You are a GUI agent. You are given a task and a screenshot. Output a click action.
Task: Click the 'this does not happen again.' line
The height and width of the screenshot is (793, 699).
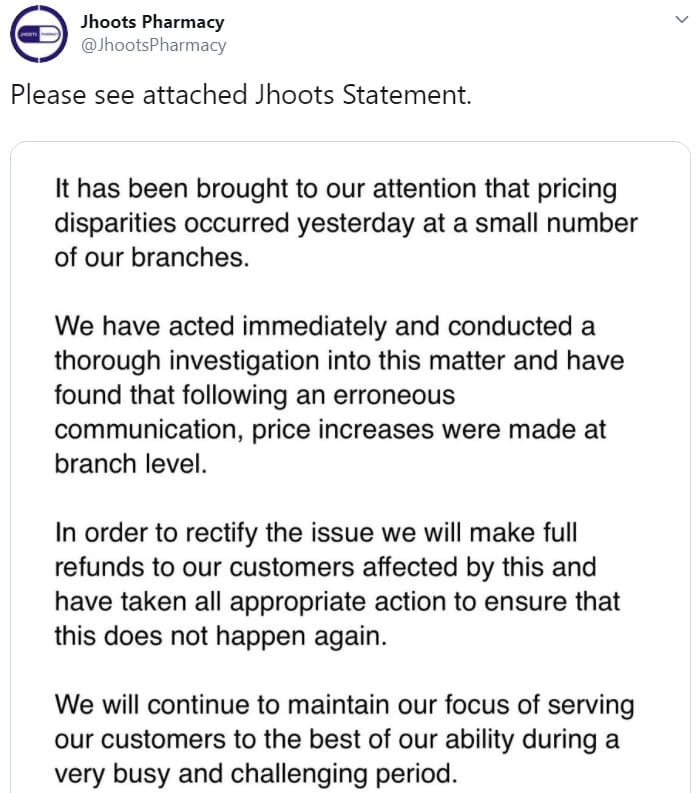(221, 637)
